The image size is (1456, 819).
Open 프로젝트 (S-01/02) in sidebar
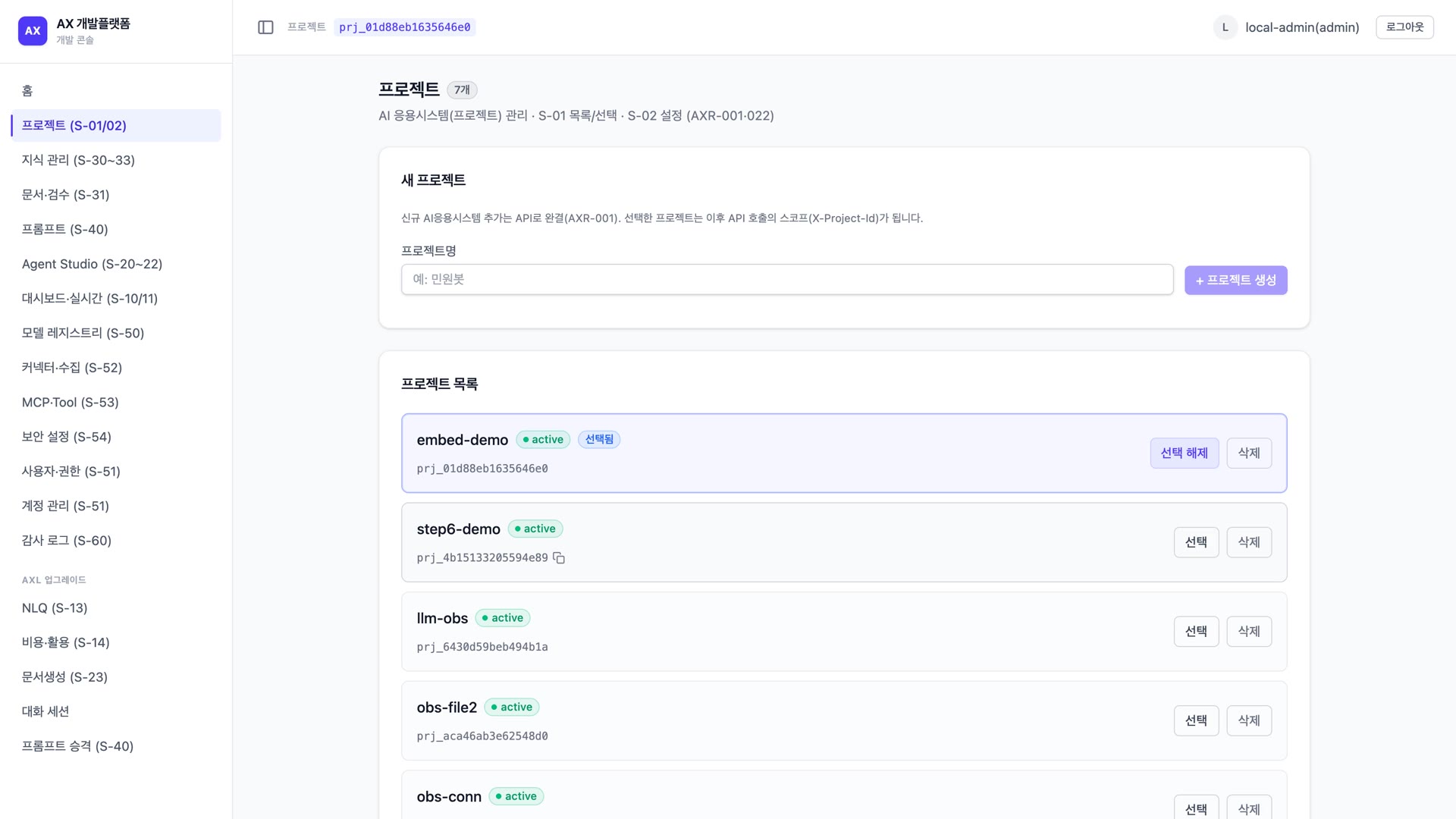click(116, 126)
